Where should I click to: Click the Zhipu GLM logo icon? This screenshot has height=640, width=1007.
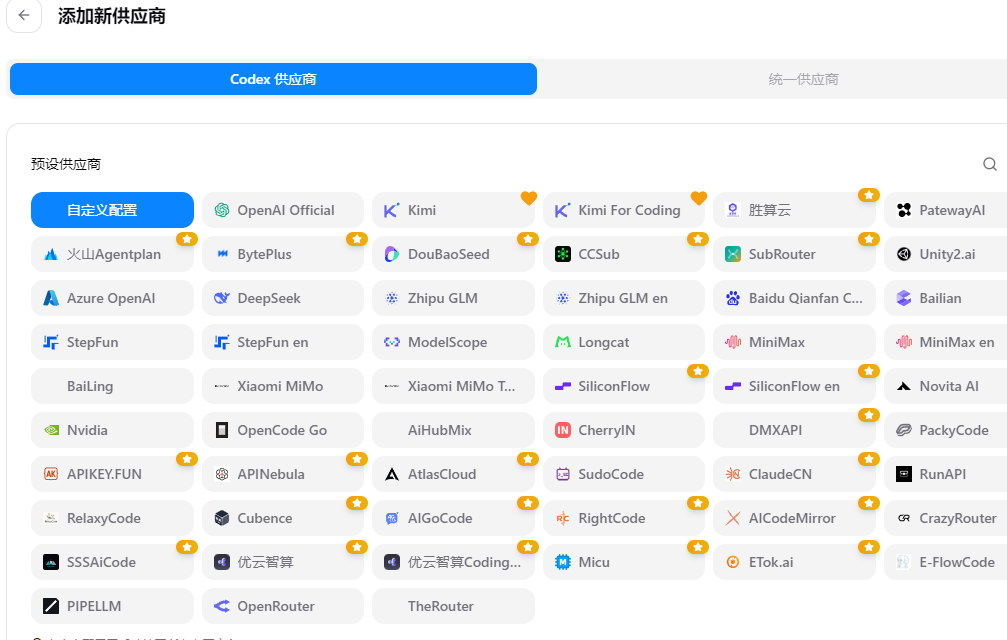[392, 298]
